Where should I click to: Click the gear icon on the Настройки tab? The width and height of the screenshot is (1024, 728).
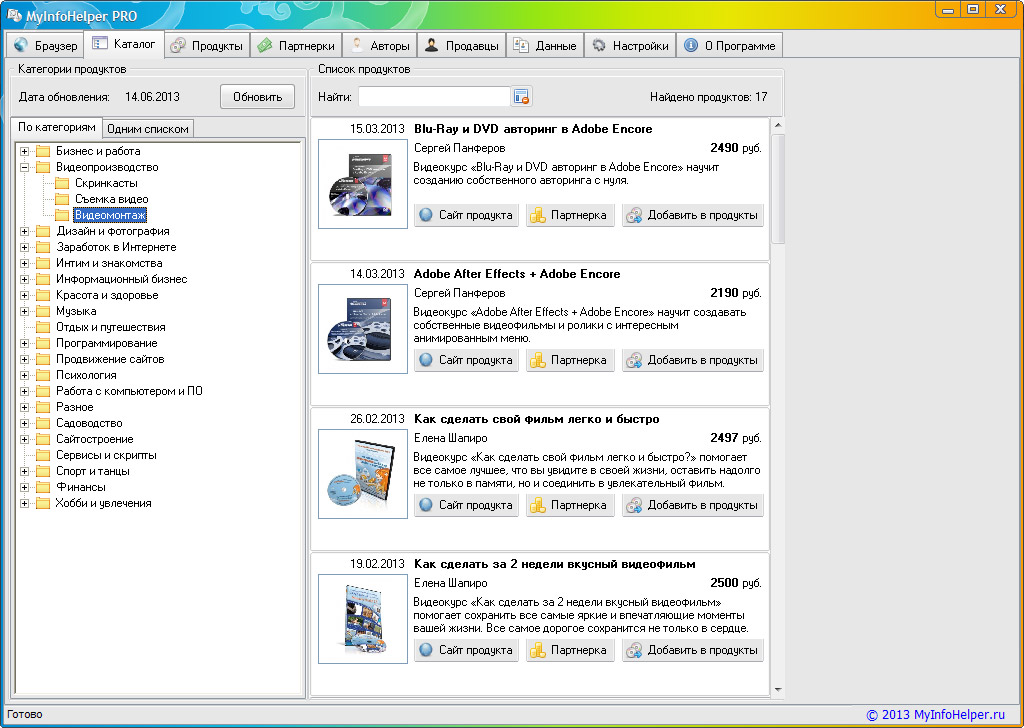599,46
